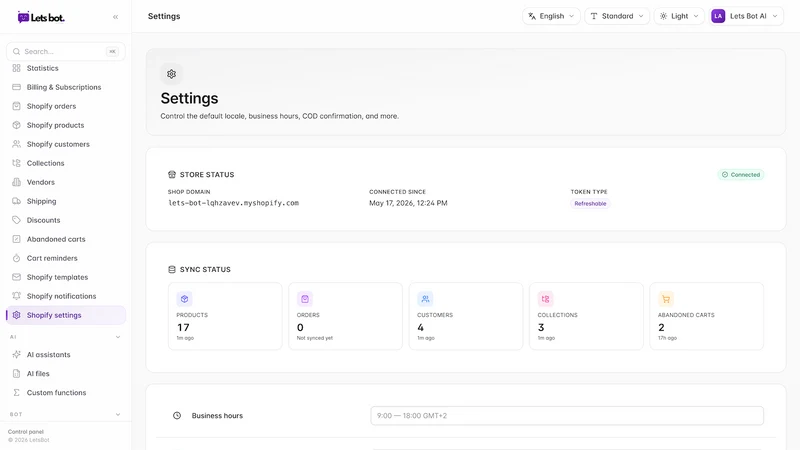This screenshot has width=800, height=450.
Task: Click the Shopify settings gear icon in sidebar
Action: [x=16, y=315]
